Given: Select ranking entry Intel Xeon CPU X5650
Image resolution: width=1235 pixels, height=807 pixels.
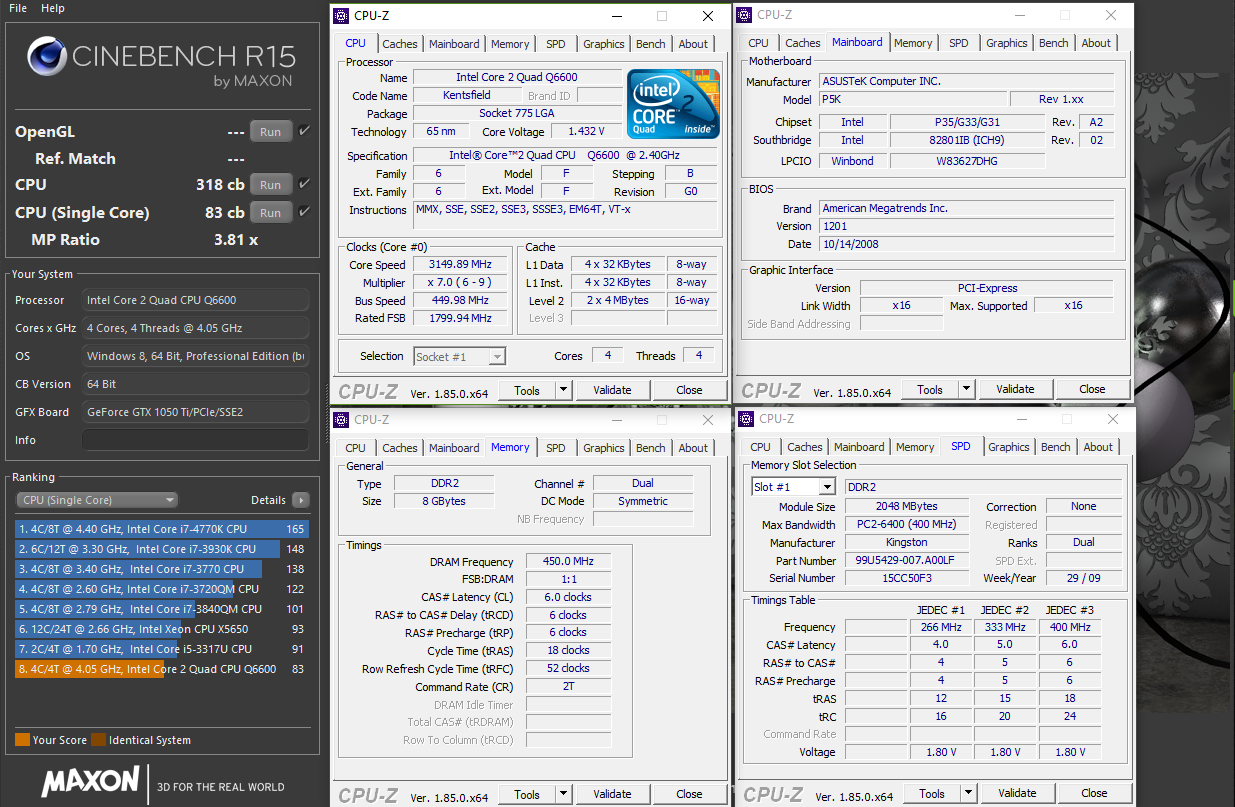Looking at the screenshot, I should tap(162, 629).
